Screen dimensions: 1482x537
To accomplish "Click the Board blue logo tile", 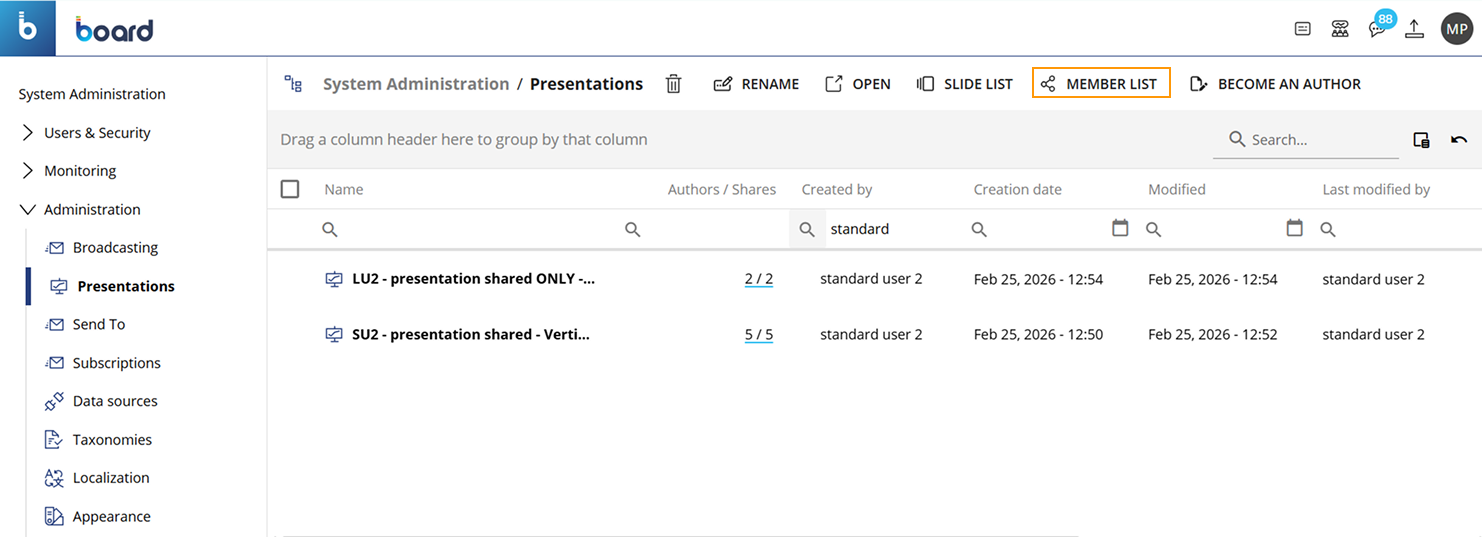I will pyautogui.click(x=28, y=28).
